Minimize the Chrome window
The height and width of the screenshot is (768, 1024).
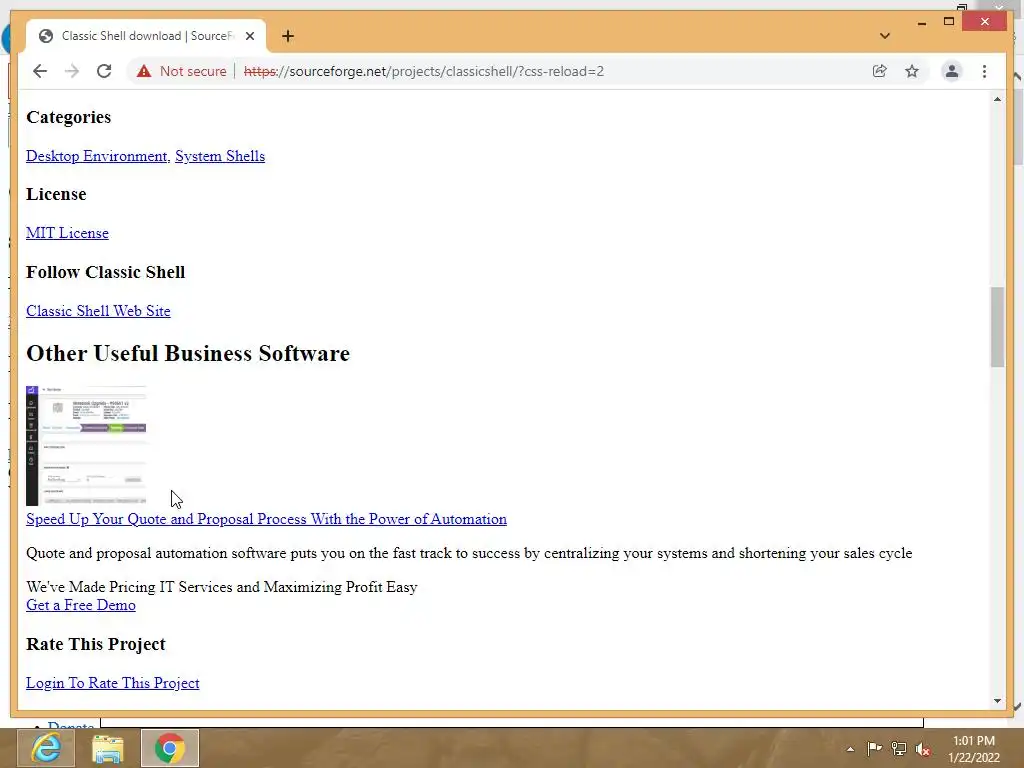(921, 22)
